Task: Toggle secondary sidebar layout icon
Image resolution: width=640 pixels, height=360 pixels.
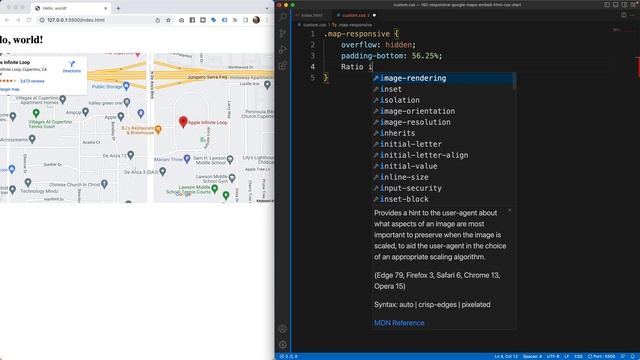Action: pos(624,5)
